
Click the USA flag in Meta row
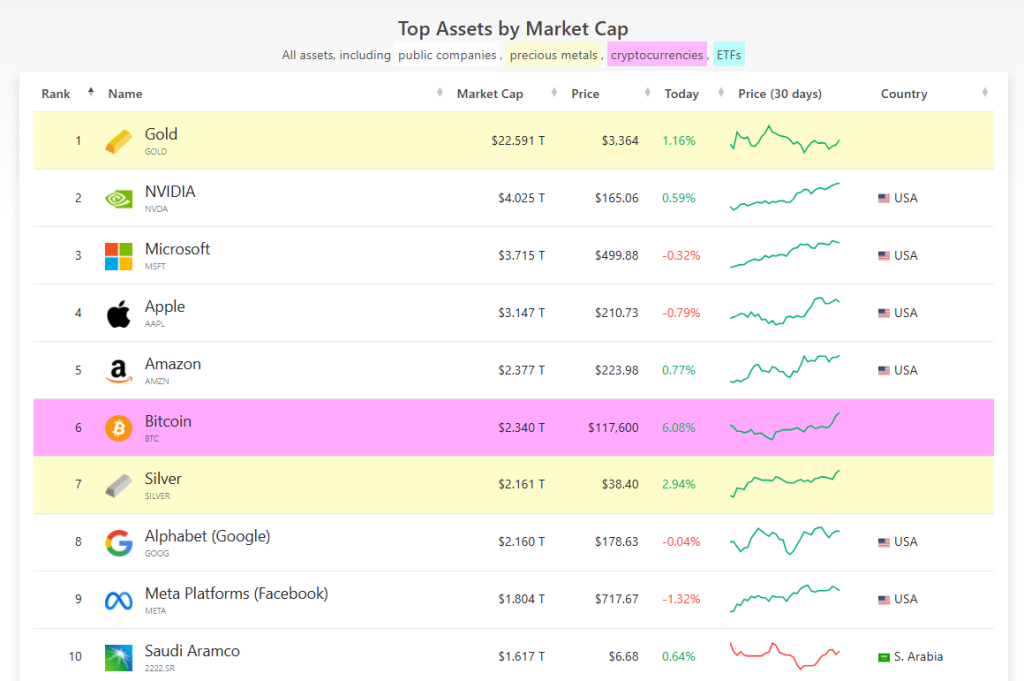pyautogui.click(x=884, y=599)
